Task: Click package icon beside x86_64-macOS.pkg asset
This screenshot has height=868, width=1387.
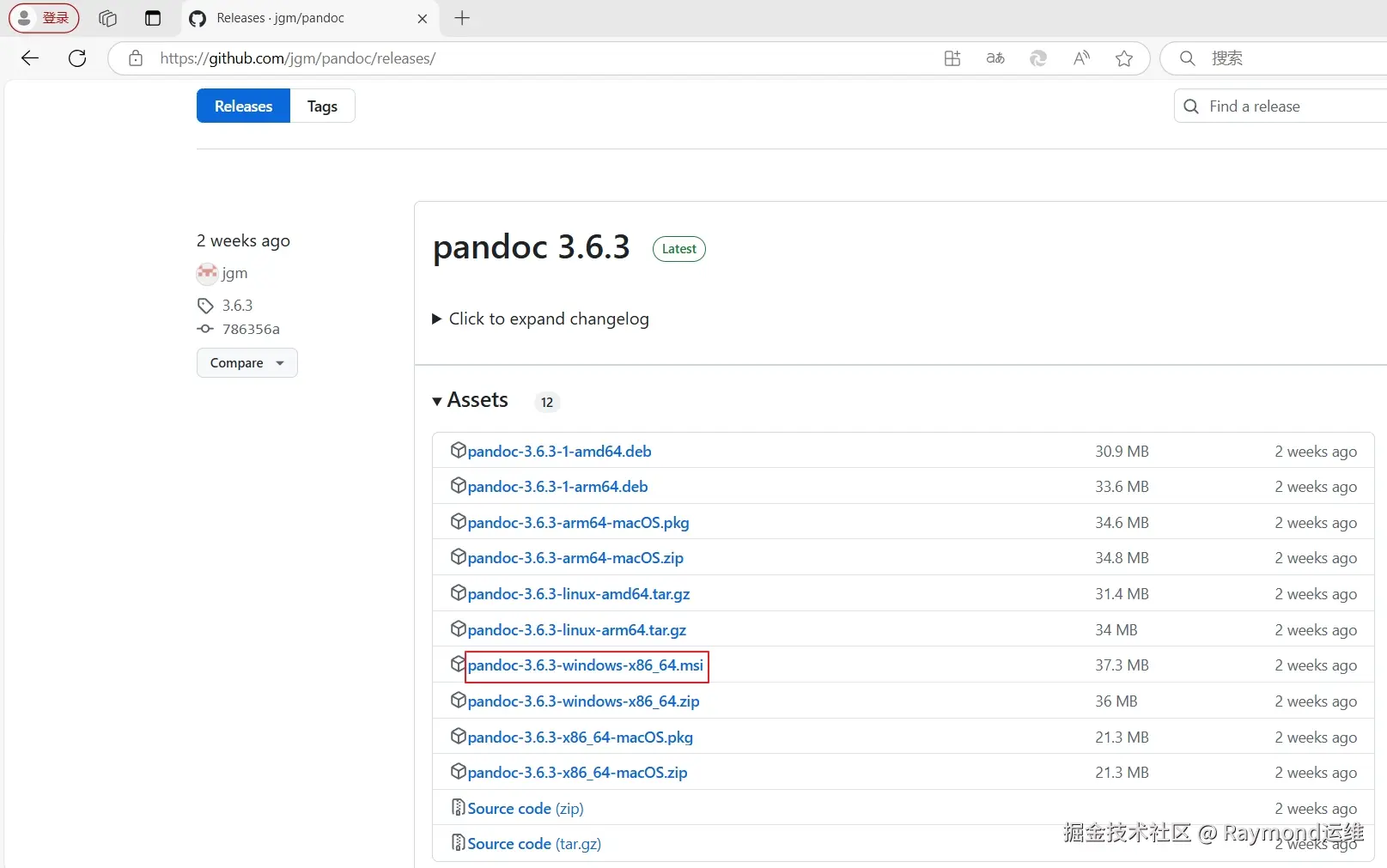Action: pyautogui.click(x=459, y=736)
